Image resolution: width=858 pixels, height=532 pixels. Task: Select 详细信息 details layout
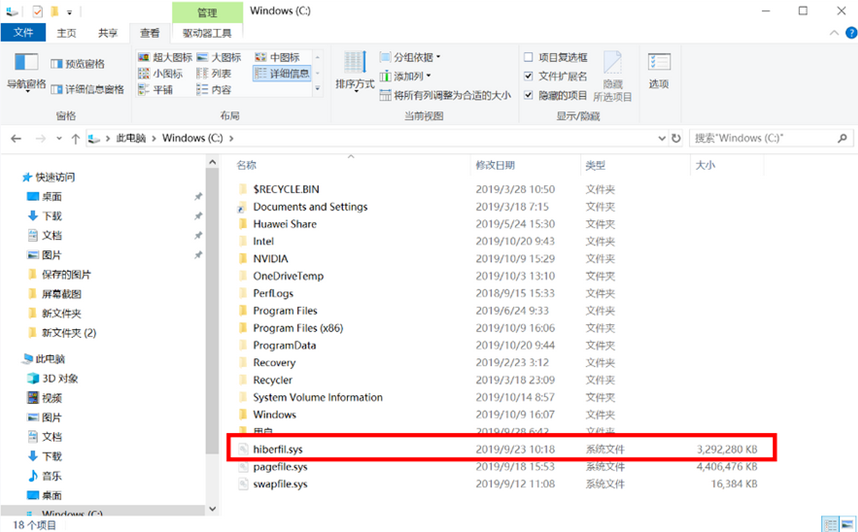click(282, 73)
